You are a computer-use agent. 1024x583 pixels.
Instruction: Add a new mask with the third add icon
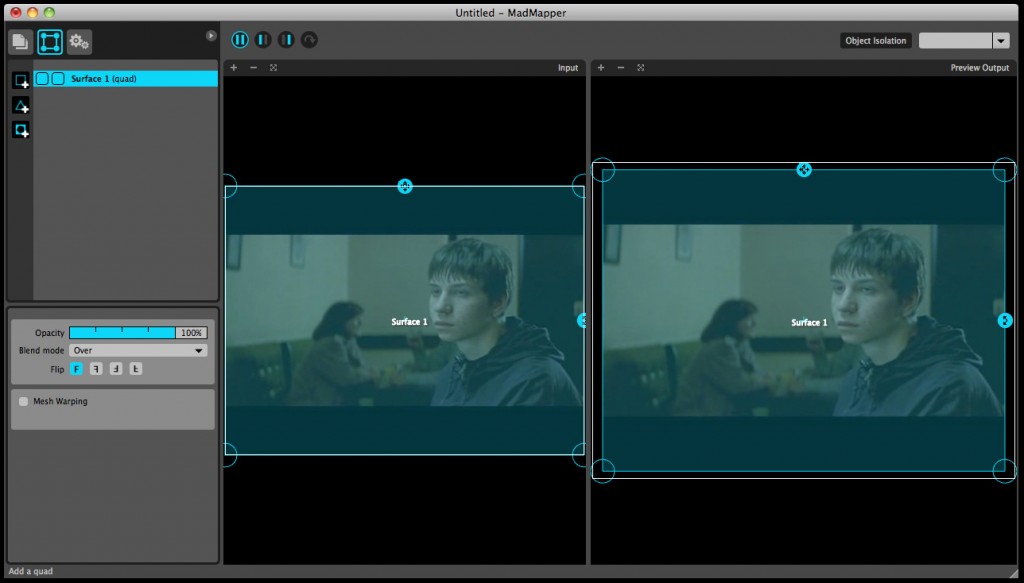coord(21,129)
